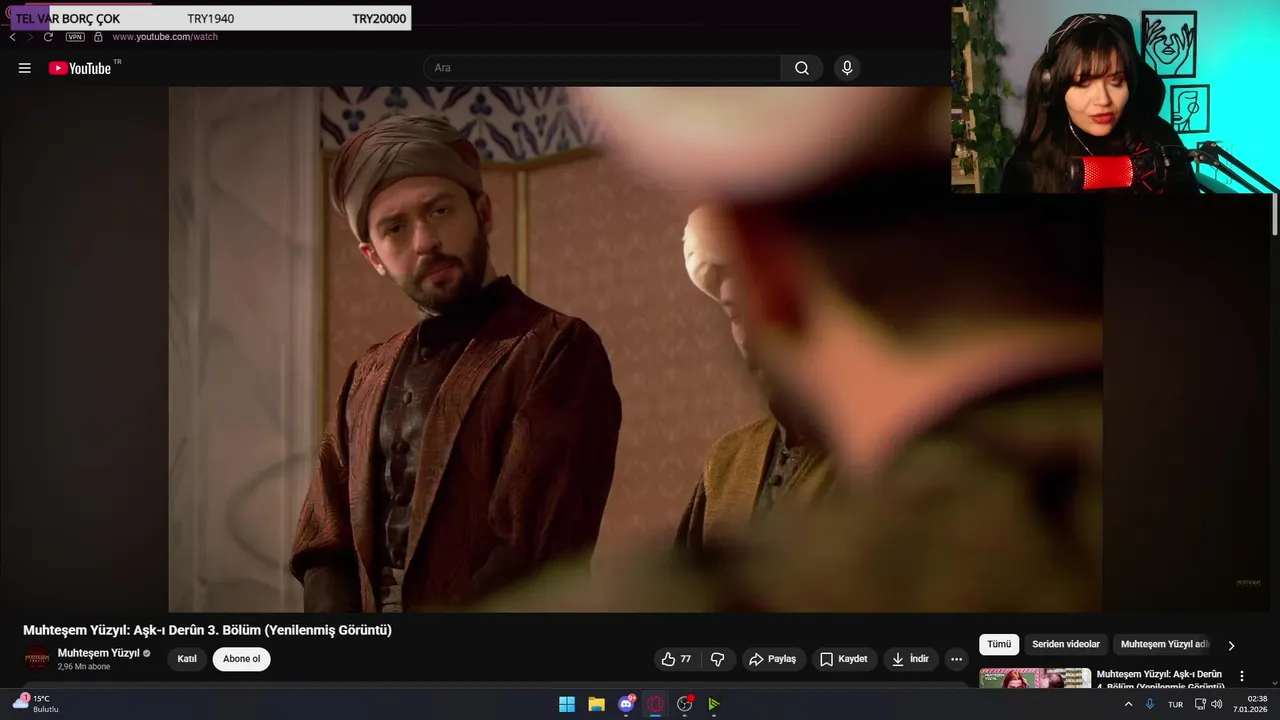Start voice search with the microphone icon
The height and width of the screenshot is (720, 1280).
pyautogui.click(x=847, y=68)
